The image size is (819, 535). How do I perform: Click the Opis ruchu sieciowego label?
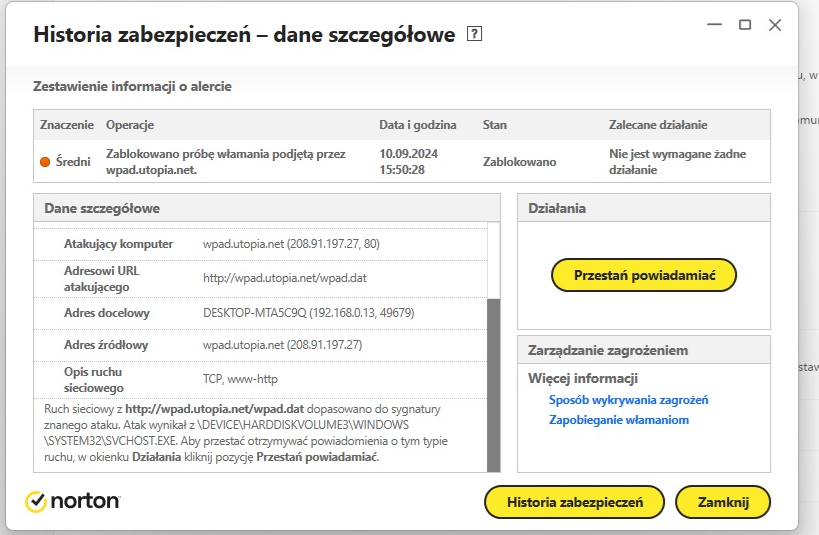tap(94, 380)
